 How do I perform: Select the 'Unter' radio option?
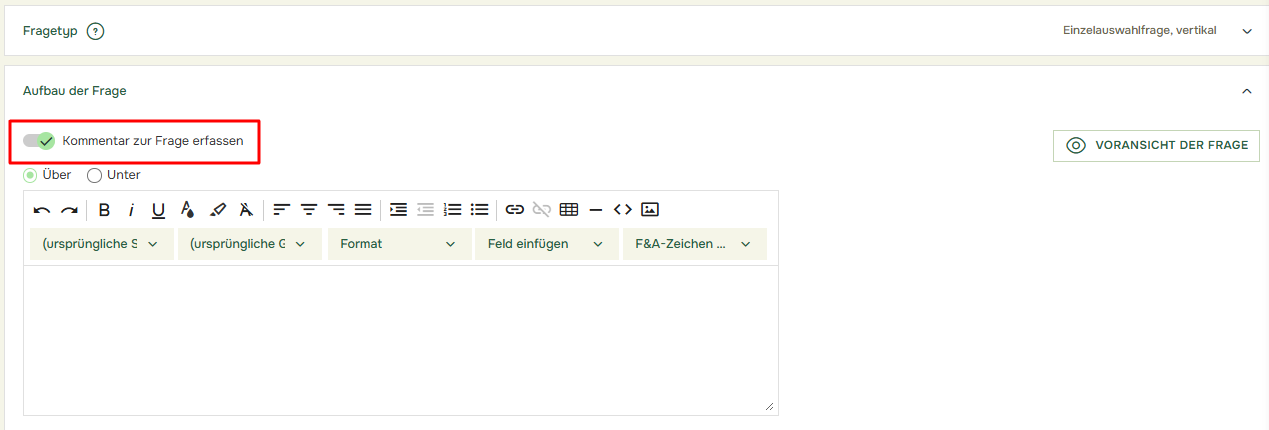95,175
